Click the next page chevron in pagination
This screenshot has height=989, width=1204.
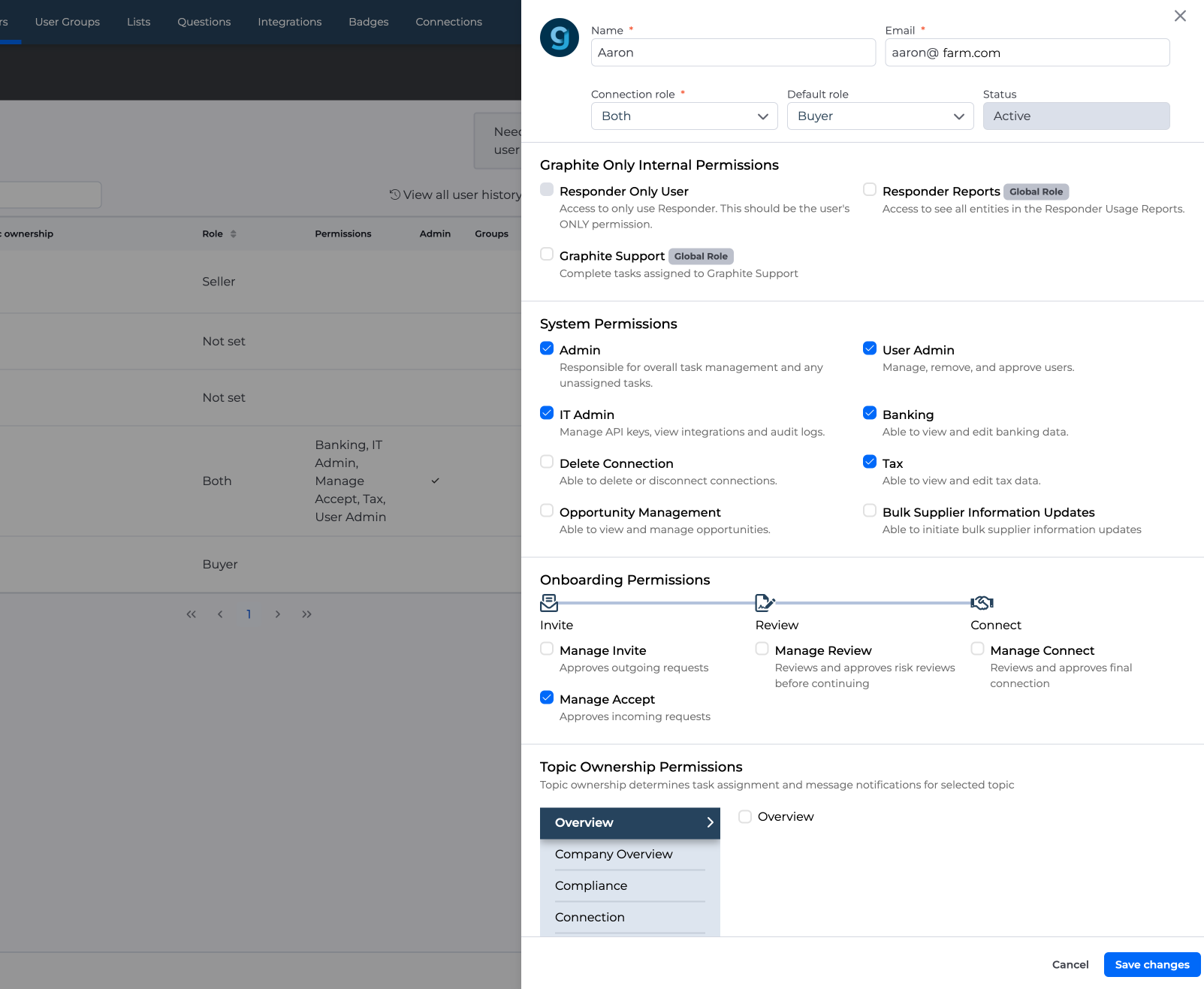tap(277, 614)
